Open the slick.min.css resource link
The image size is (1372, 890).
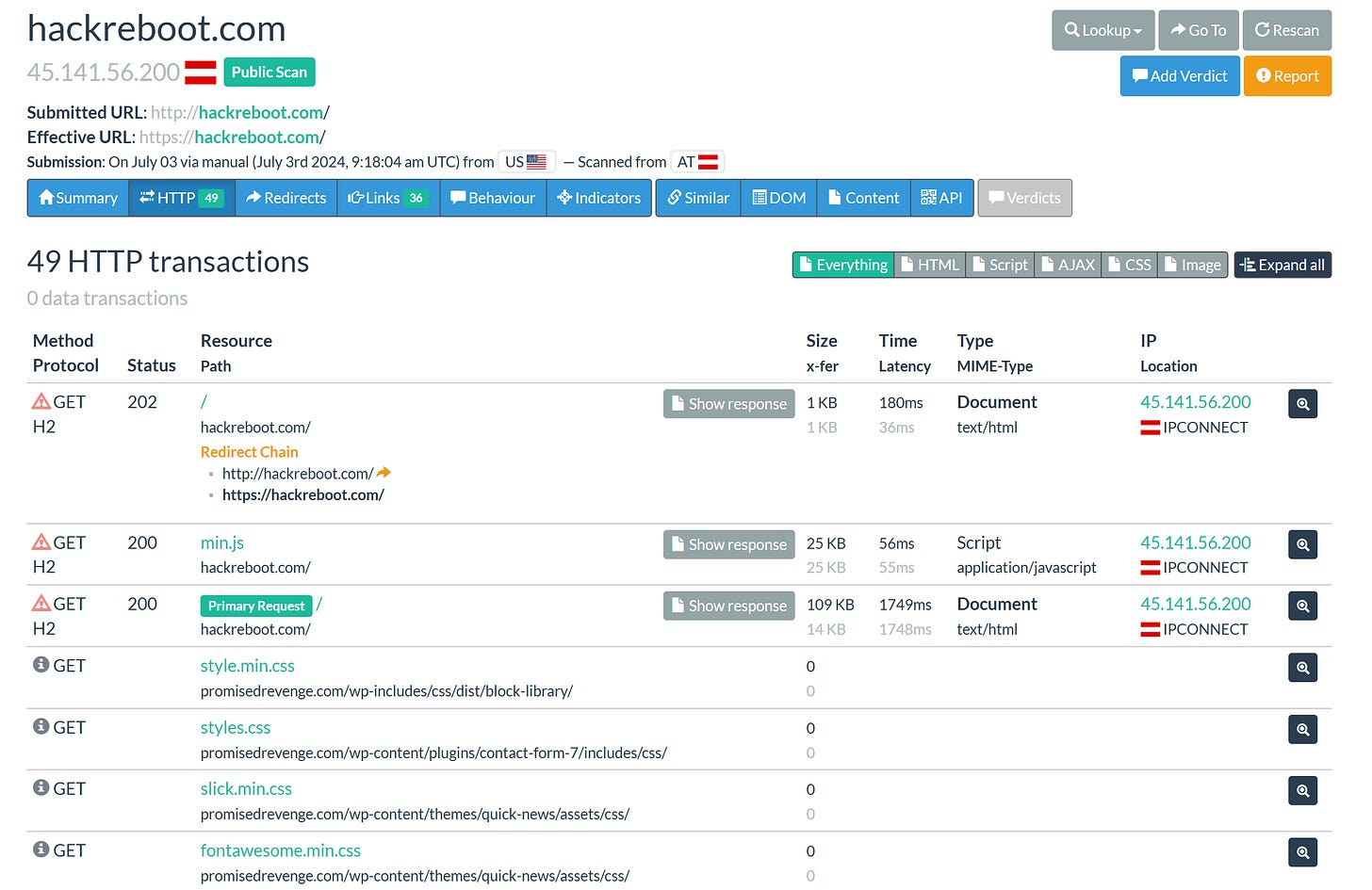coord(246,789)
